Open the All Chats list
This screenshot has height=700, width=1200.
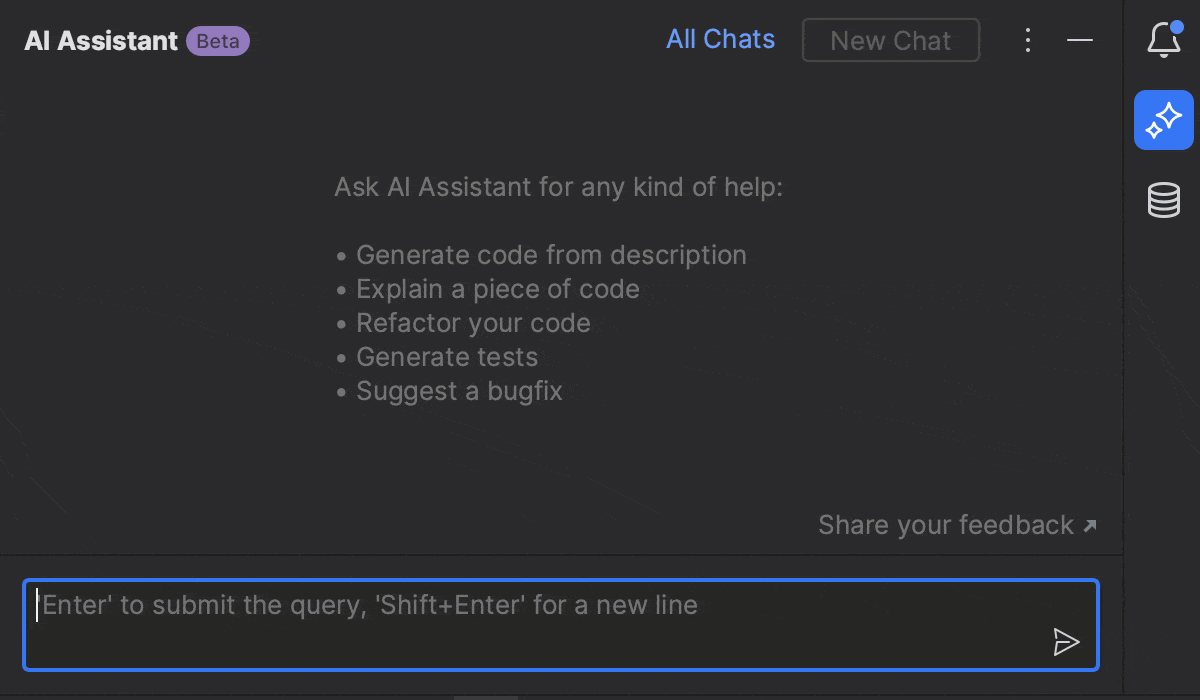tap(720, 40)
